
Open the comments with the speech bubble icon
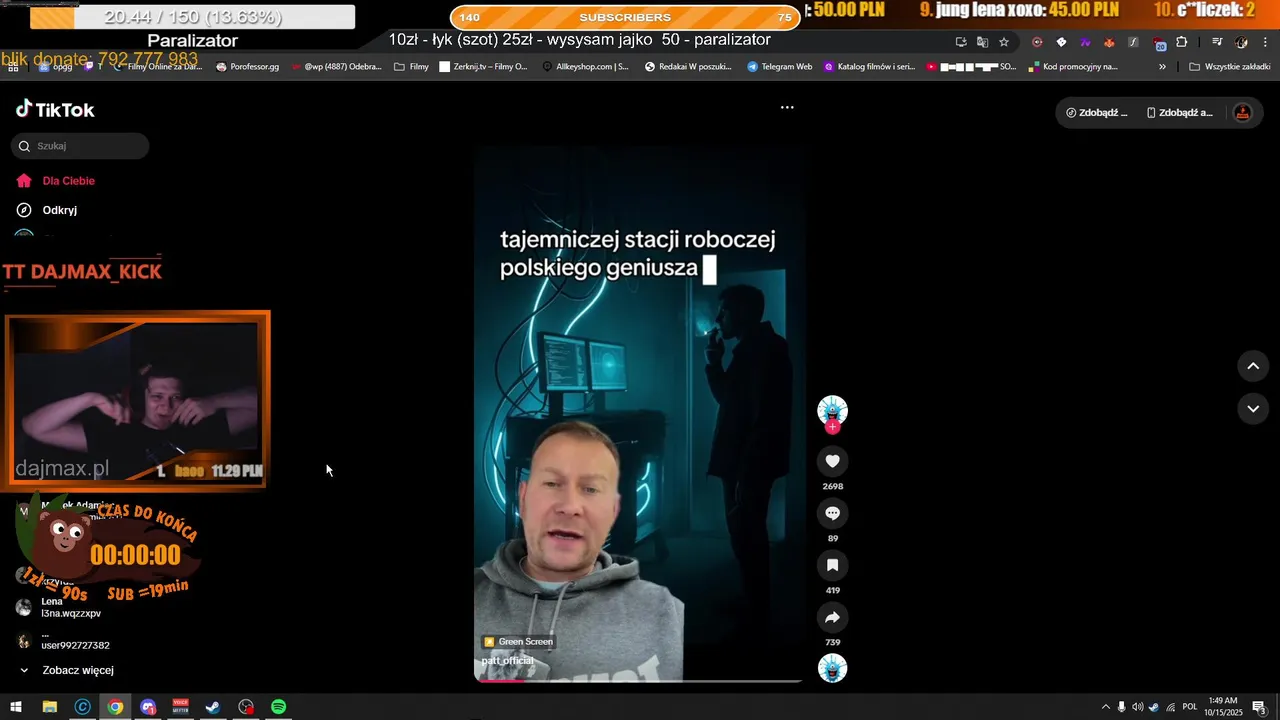[x=832, y=513]
